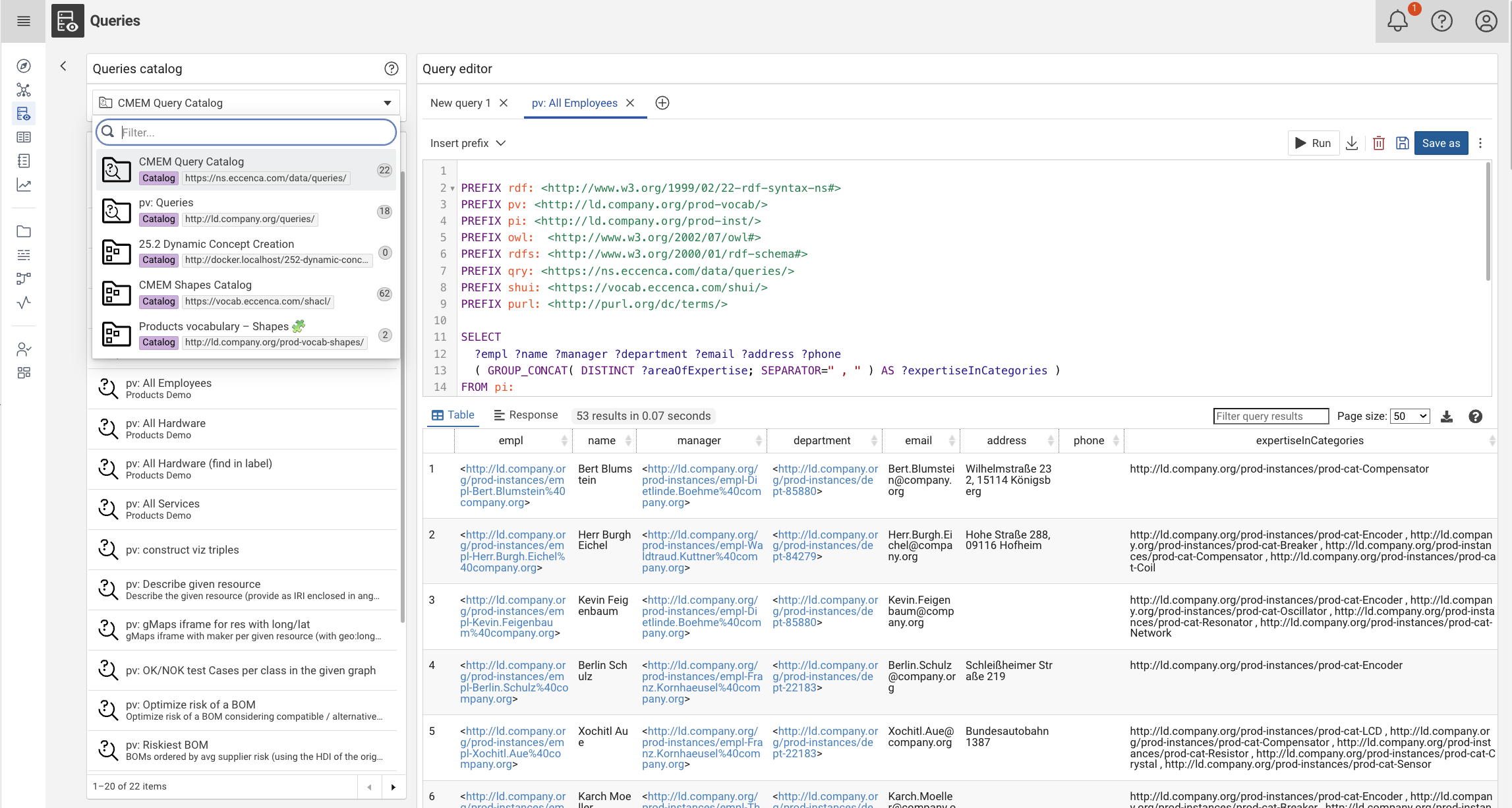Screen dimensions: 1512x808
Task: Expand the Insert prefix dropdown
Action: (x=468, y=143)
